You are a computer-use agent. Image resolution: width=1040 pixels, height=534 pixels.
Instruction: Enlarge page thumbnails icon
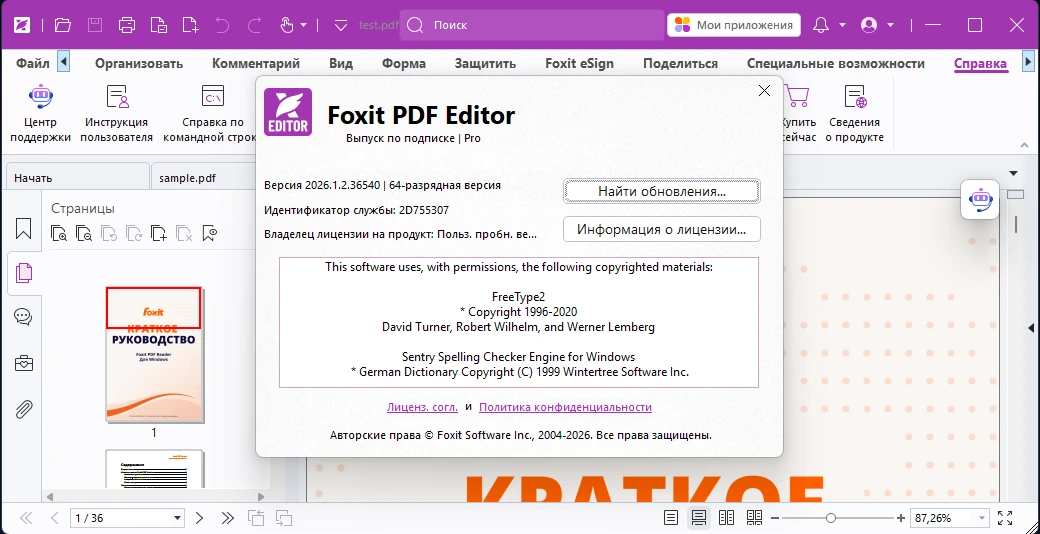pos(59,233)
